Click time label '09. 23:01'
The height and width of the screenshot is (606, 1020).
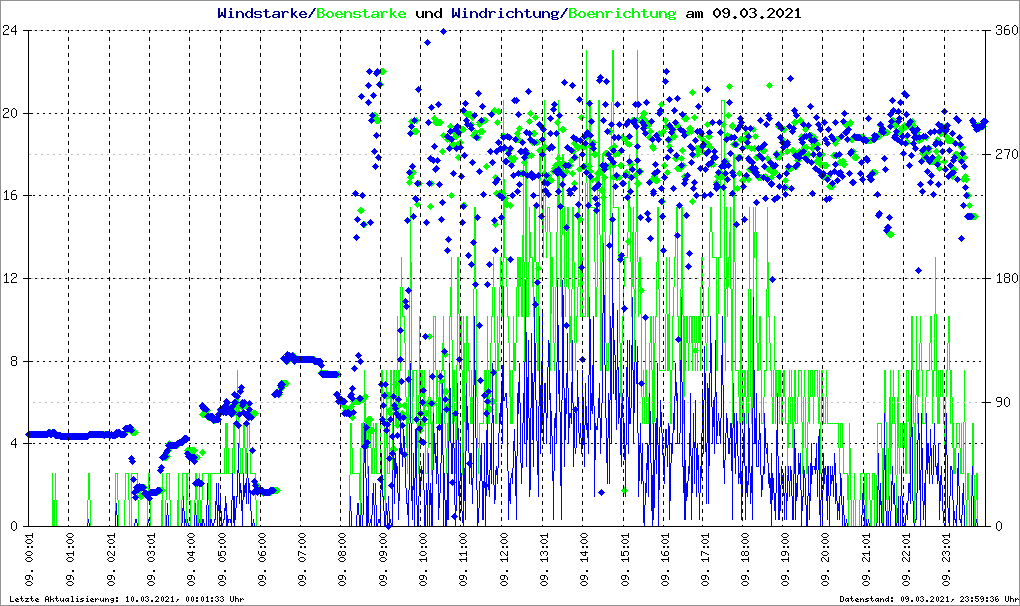946,559
